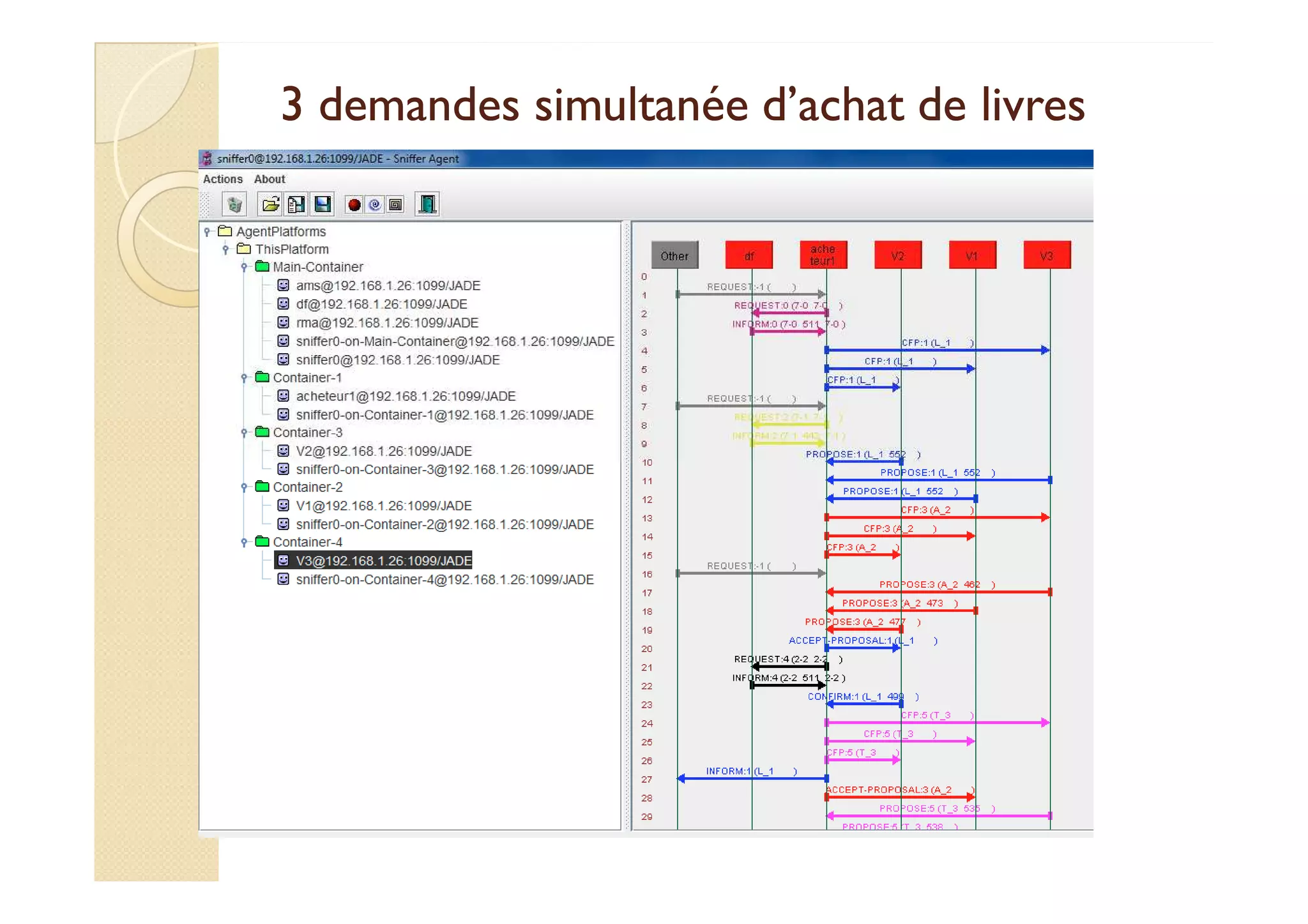This screenshot has height=924, width=1308.
Task: Click the red V1 agent box
Action: (x=972, y=255)
